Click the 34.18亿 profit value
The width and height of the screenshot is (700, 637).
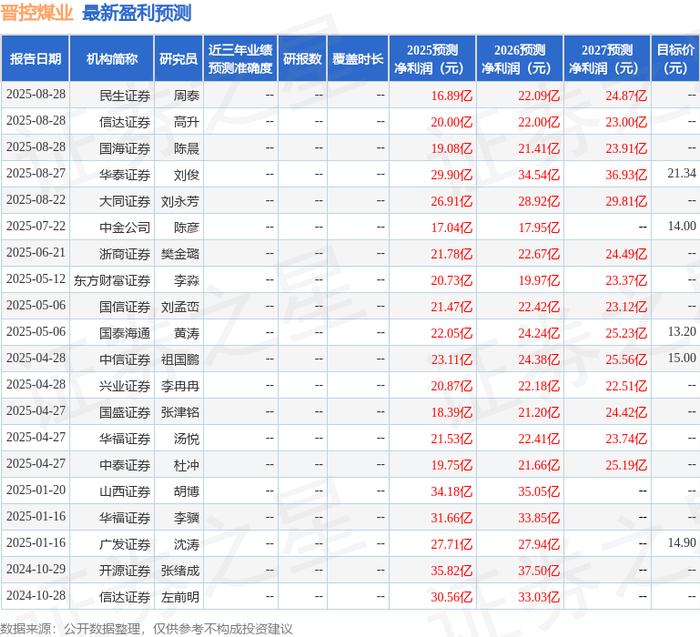tap(451, 491)
